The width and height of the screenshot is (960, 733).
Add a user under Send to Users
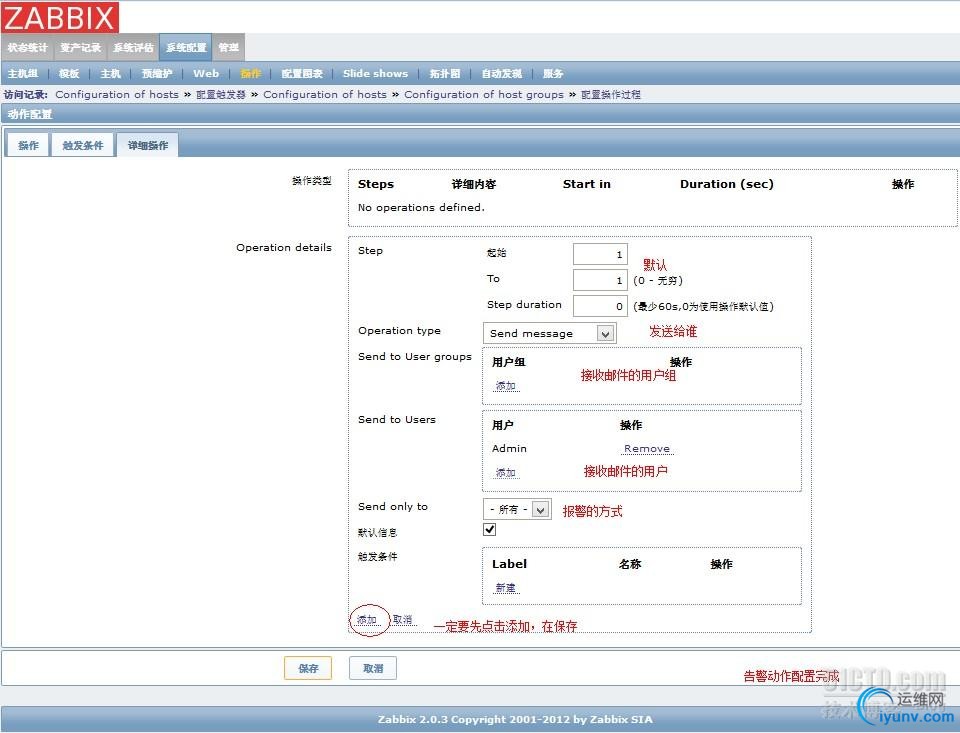point(506,473)
